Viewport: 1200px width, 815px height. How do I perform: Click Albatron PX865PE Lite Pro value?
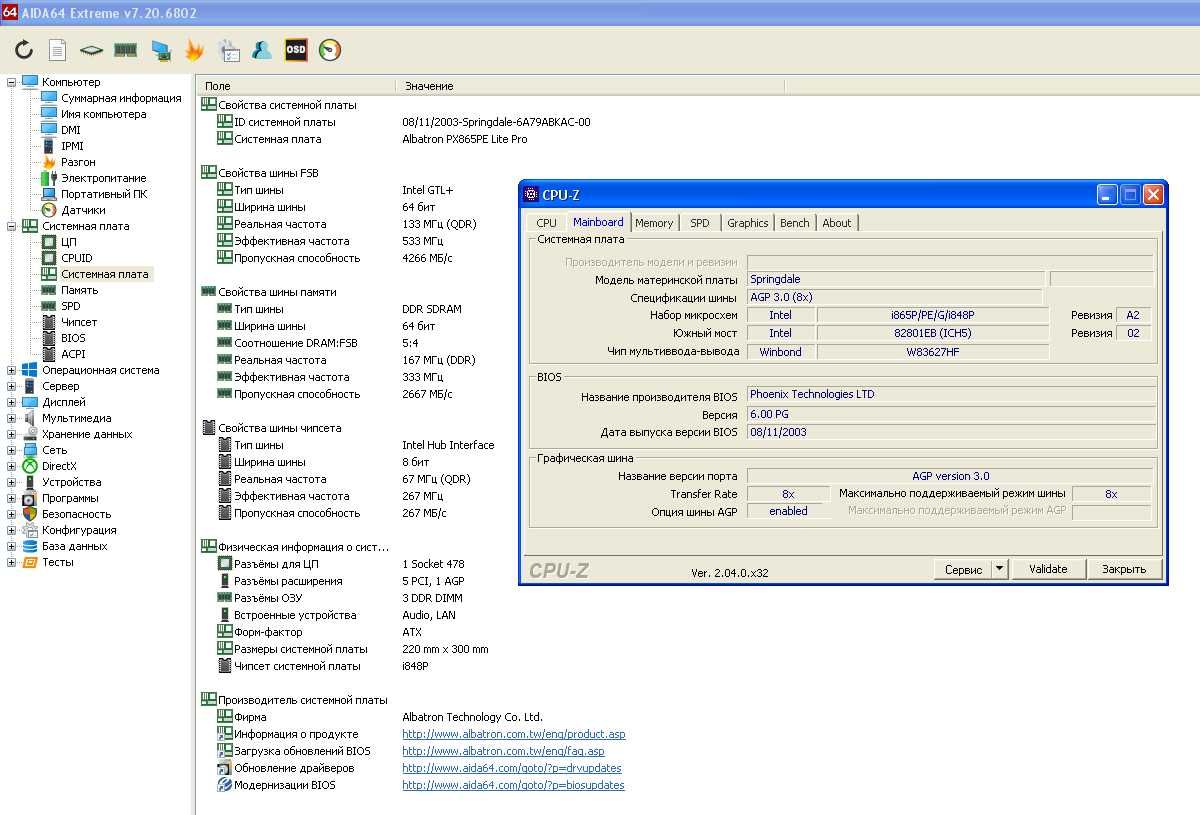(465, 139)
